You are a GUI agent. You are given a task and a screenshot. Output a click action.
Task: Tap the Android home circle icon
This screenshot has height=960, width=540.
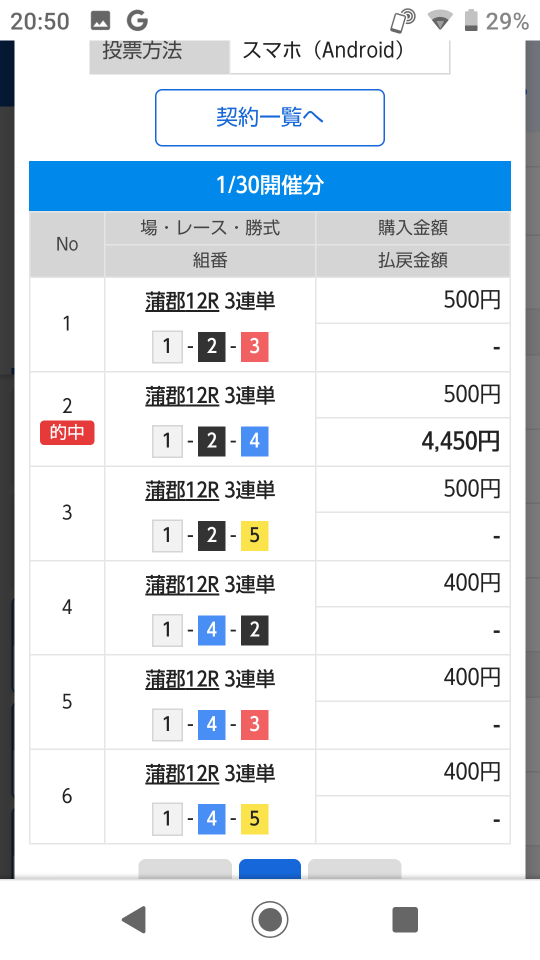(269, 919)
